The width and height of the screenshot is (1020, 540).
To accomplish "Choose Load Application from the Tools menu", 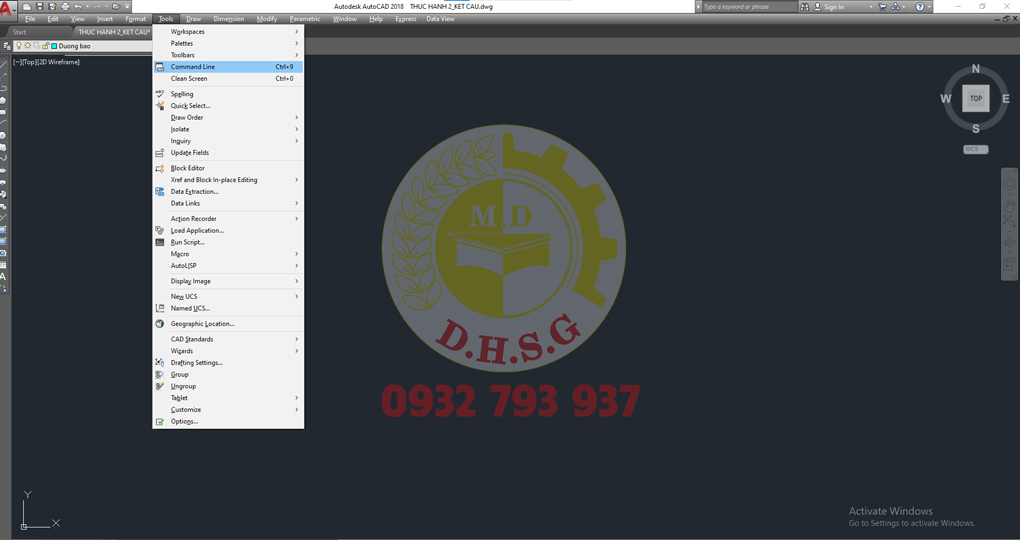I will click(x=228, y=230).
